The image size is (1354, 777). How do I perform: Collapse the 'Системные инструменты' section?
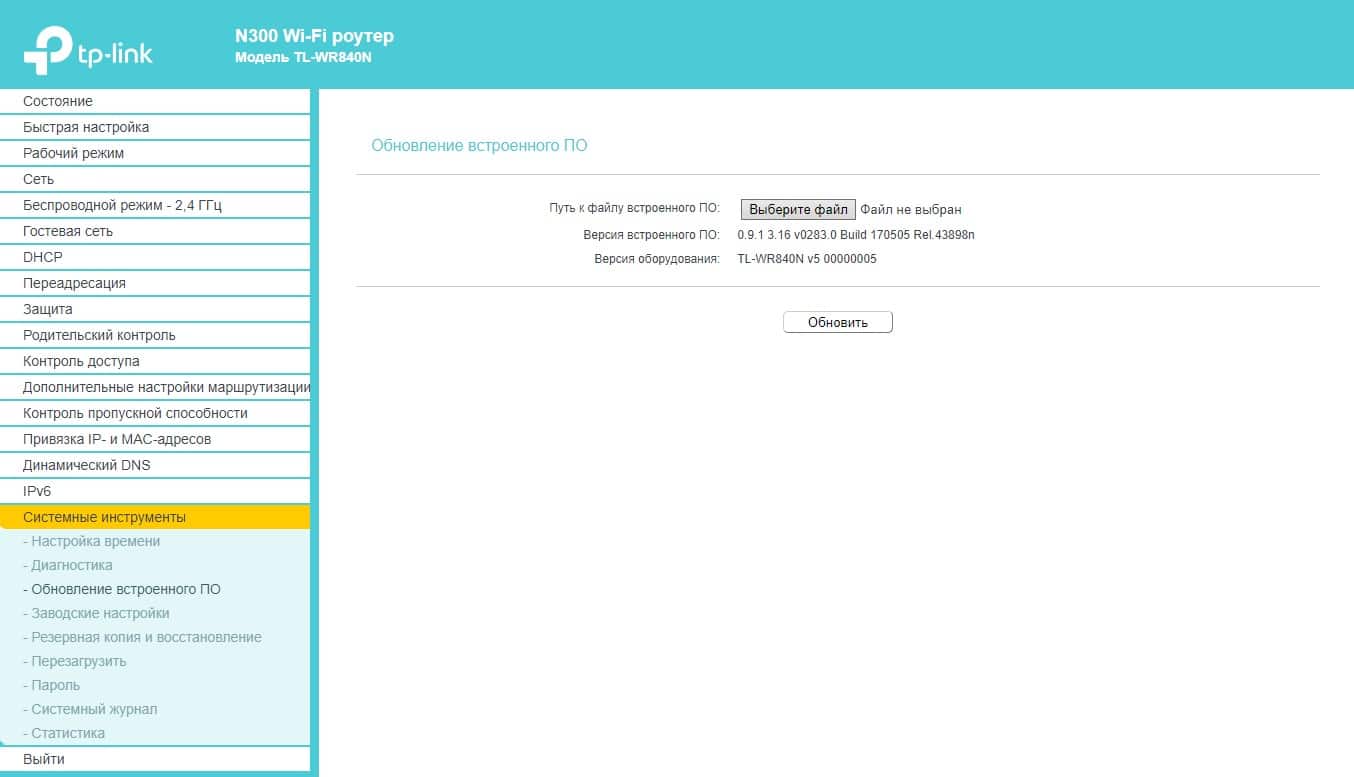tap(104, 517)
